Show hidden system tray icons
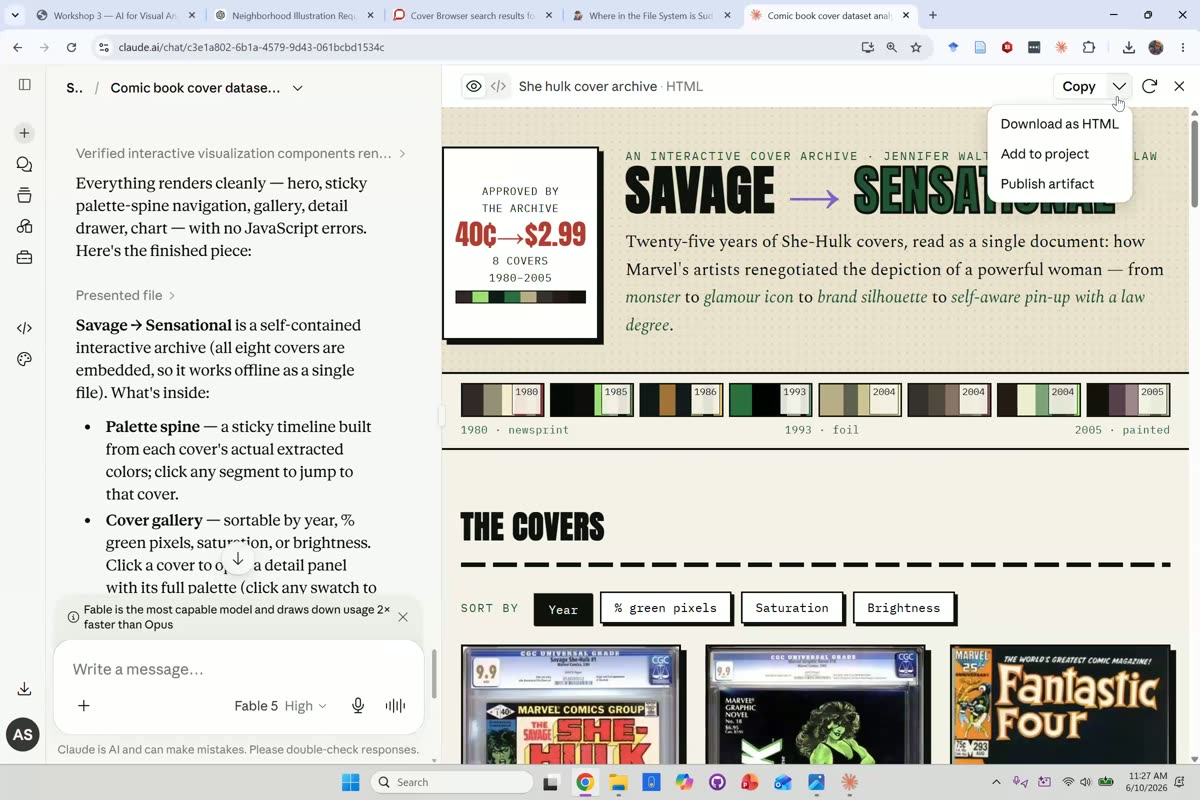Image resolution: width=1200 pixels, height=800 pixels. 996,782
